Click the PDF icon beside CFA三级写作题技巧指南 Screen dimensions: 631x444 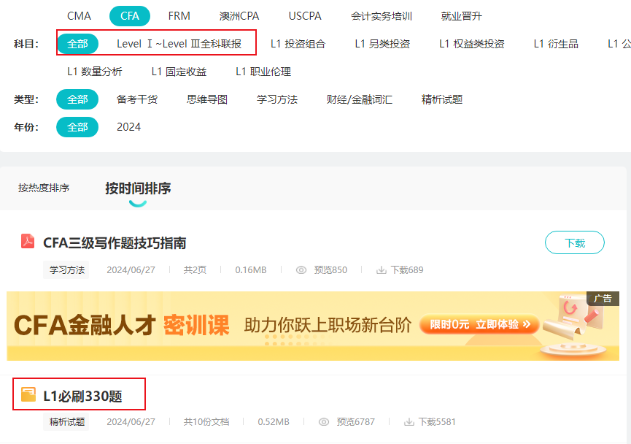coord(28,242)
